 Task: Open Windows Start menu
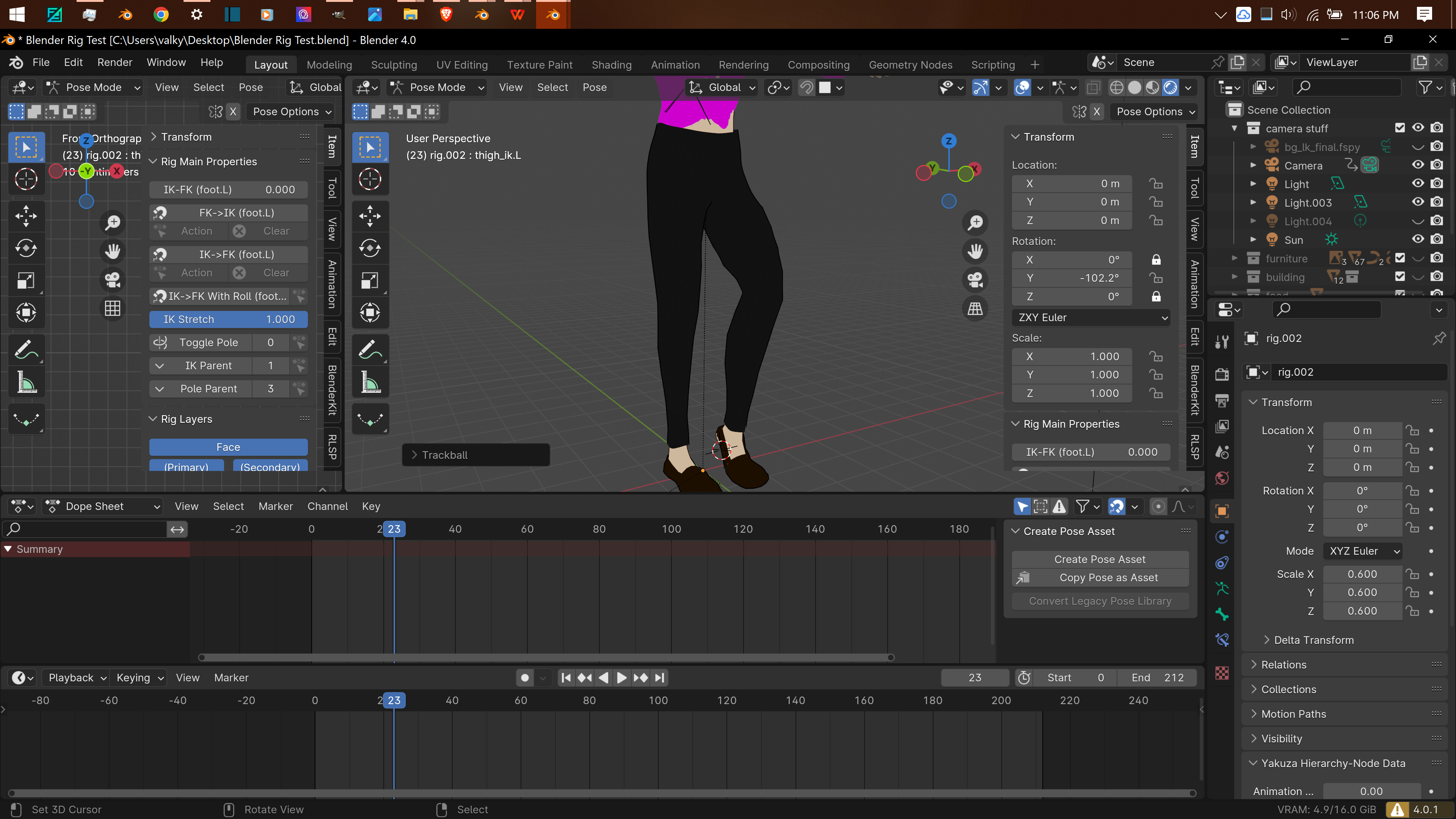(17, 14)
